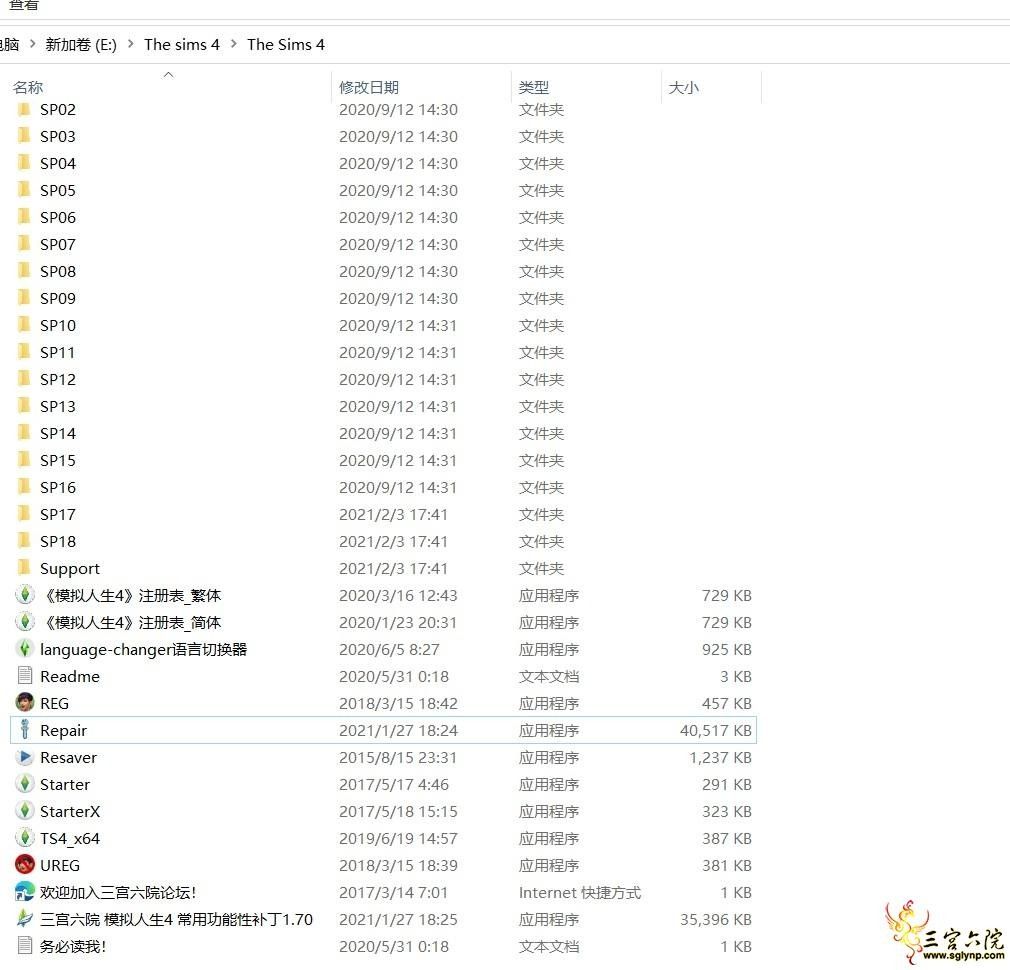Select the SP09 folder name

[58, 299]
